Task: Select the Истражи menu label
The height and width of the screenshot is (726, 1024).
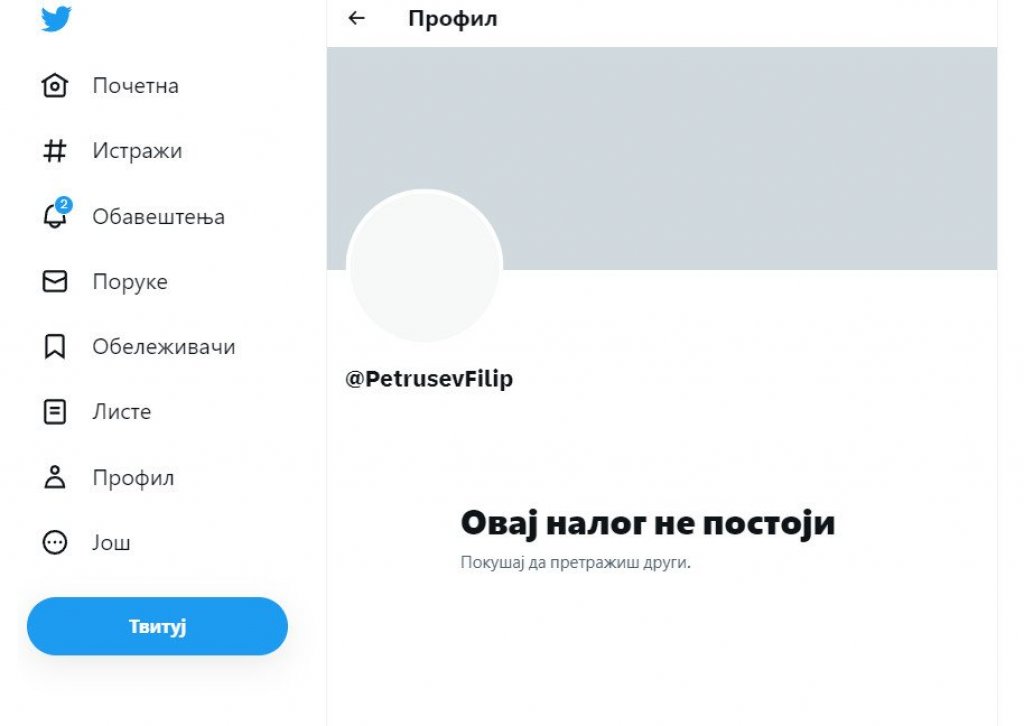Action: point(137,151)
